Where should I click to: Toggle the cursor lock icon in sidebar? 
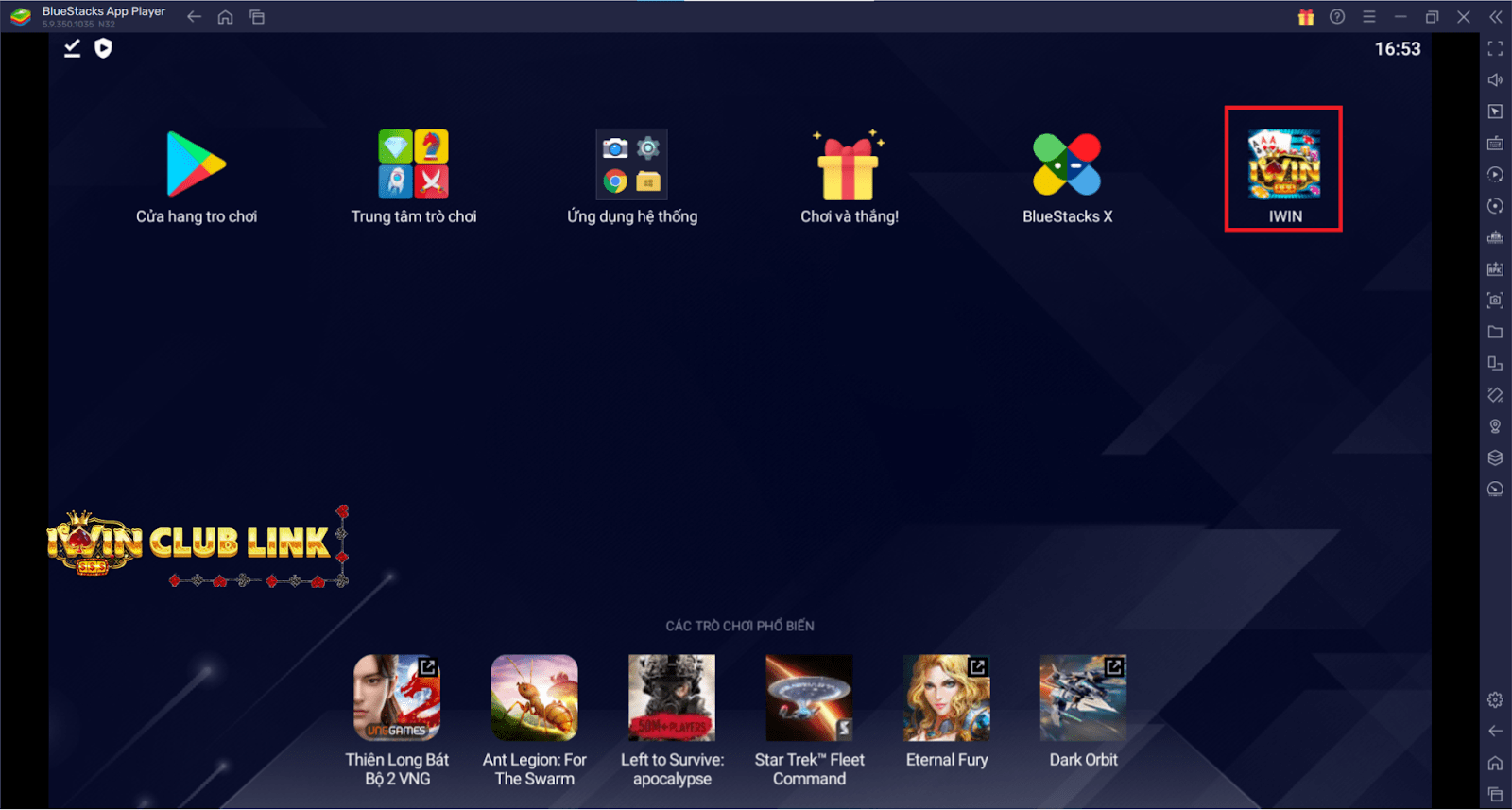pyautogui.click(x=1495, y=112)
